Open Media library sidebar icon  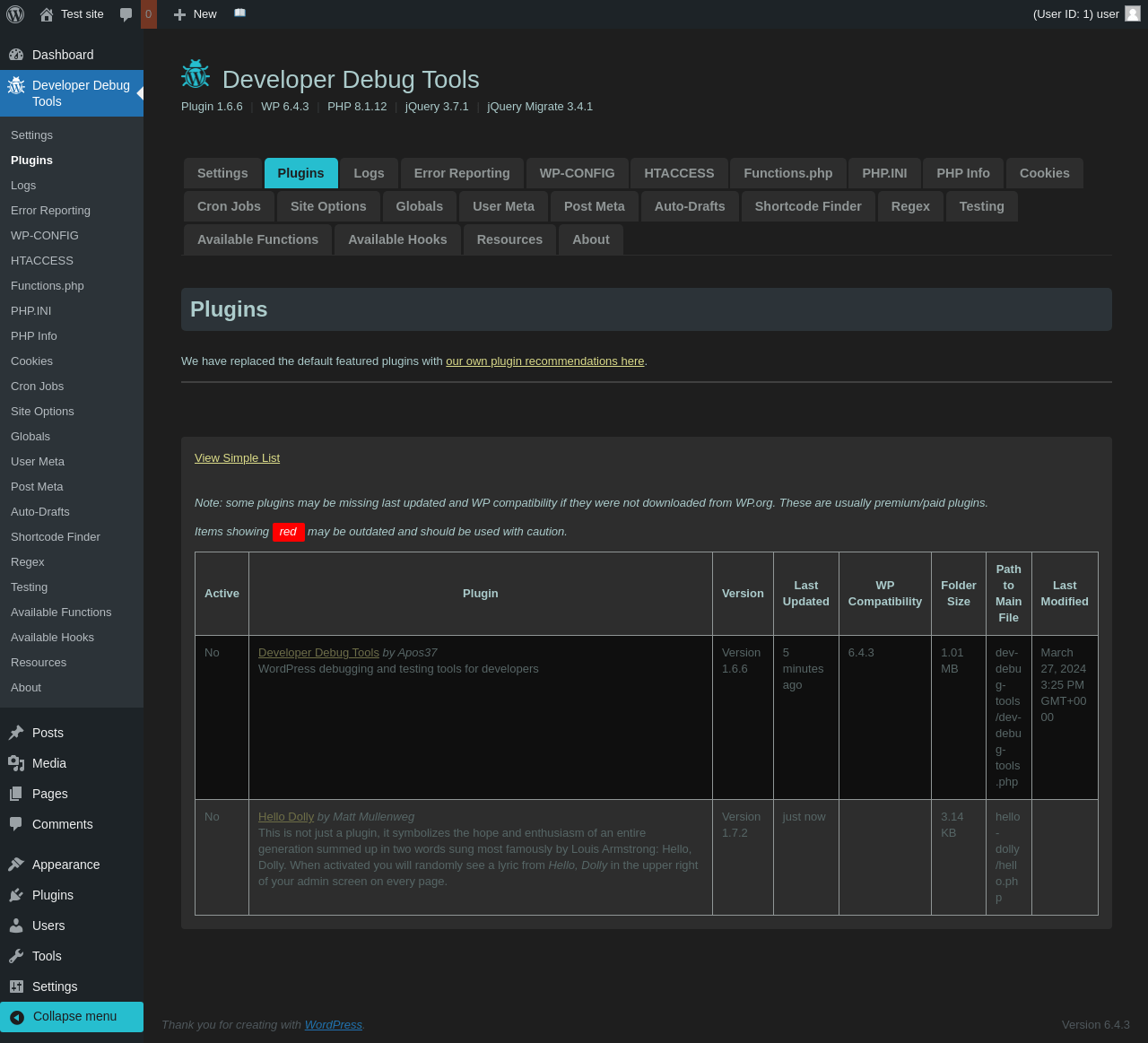[x=16, y=763]
